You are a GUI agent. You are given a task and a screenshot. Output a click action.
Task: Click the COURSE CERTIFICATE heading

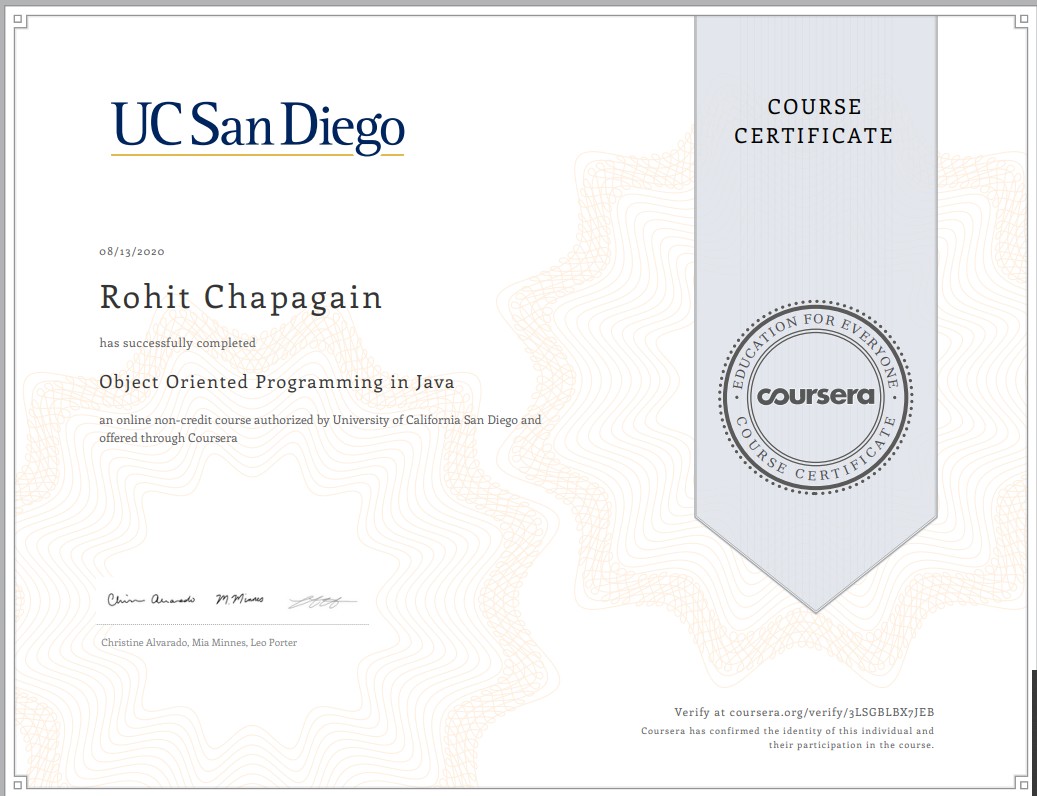815,121
